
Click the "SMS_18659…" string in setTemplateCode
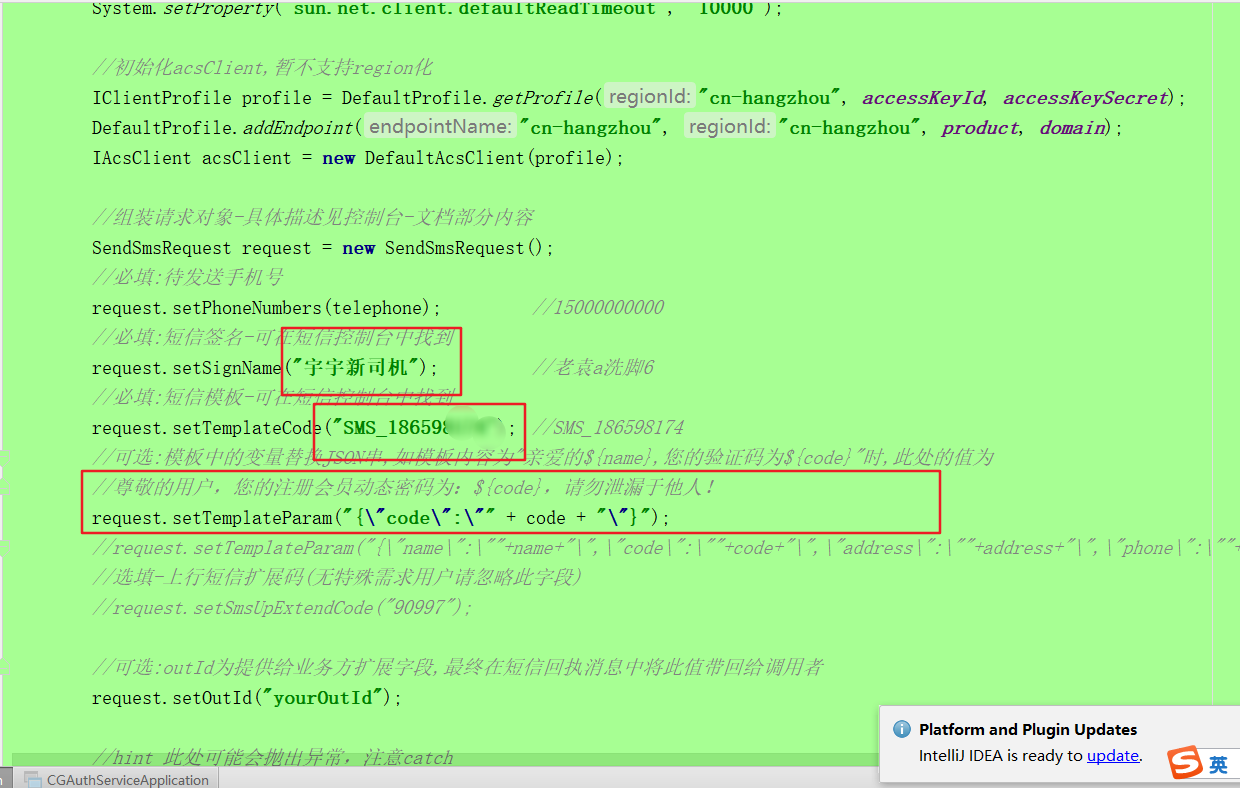pos(417,428)
